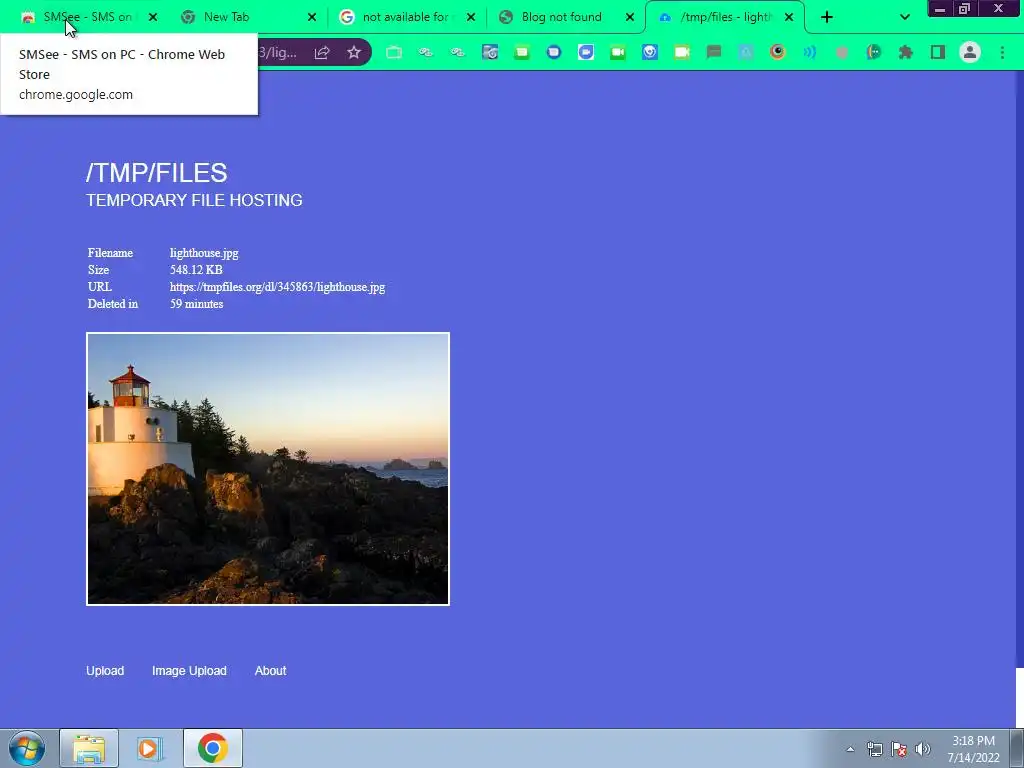Image resolution: width=1024 pixels, height=768 pixels.
Task: Click the share this page icon
Action: click(x=322, y=52)
